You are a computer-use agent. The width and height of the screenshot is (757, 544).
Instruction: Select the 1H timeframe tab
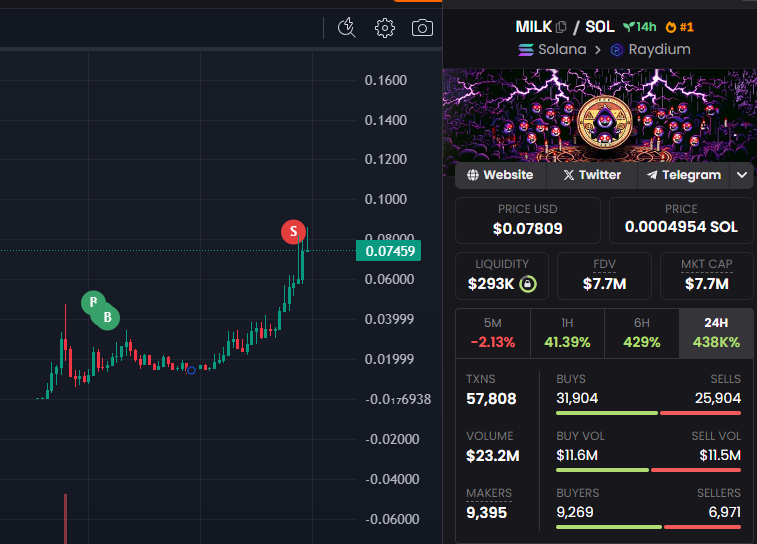[567, 333]
